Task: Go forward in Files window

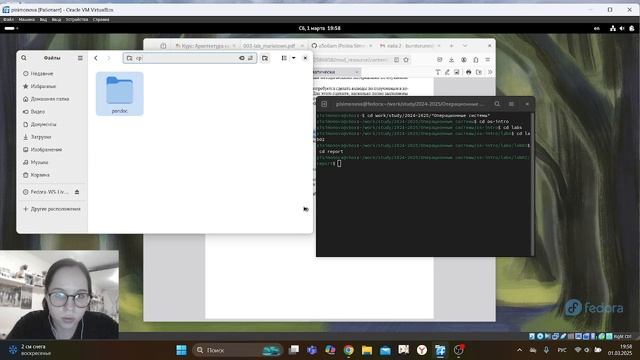Action: coord(109,58)
